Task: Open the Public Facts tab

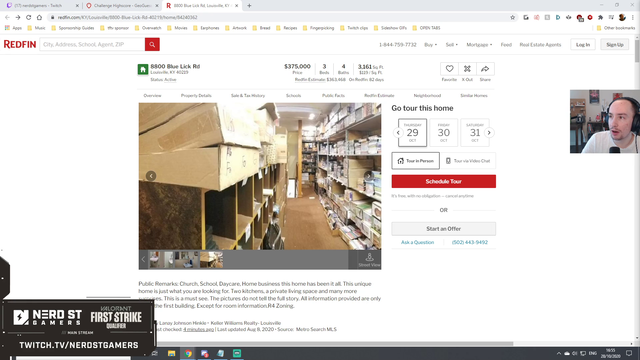Action: (x=333, y=96)
